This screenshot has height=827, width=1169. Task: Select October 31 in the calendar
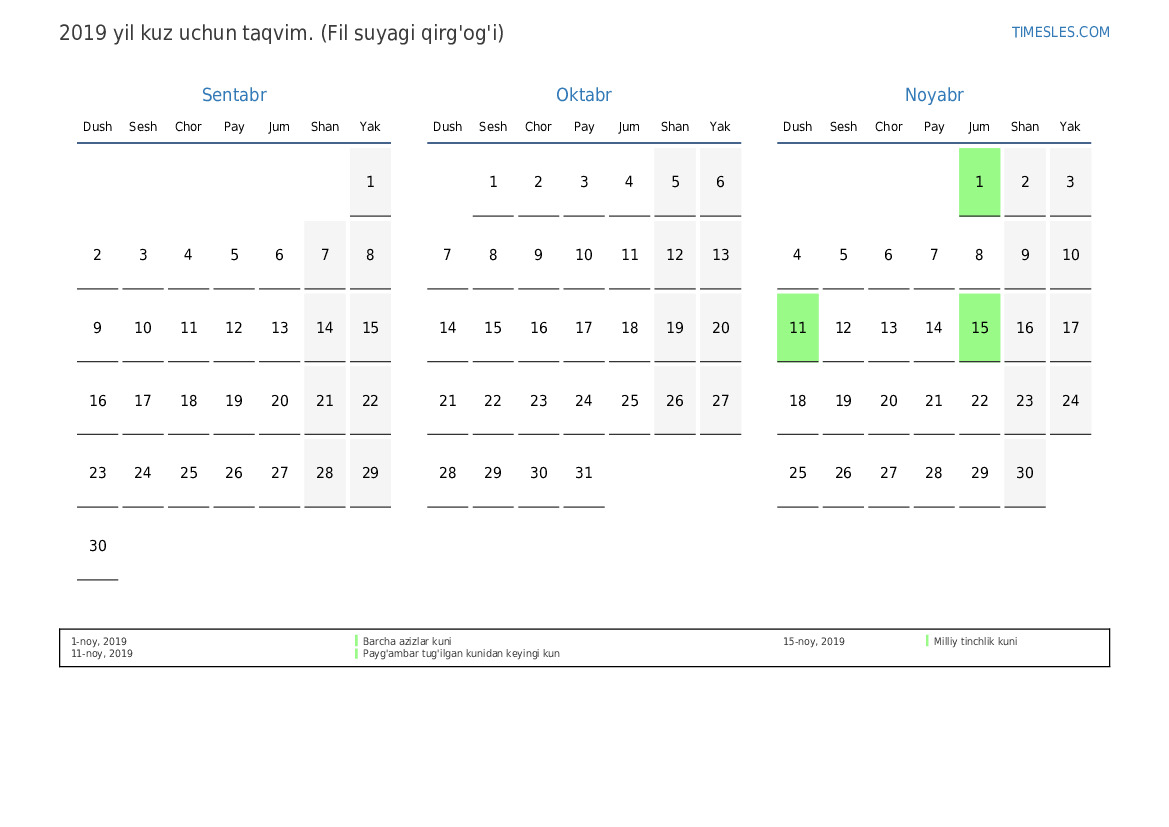[584, 473]
